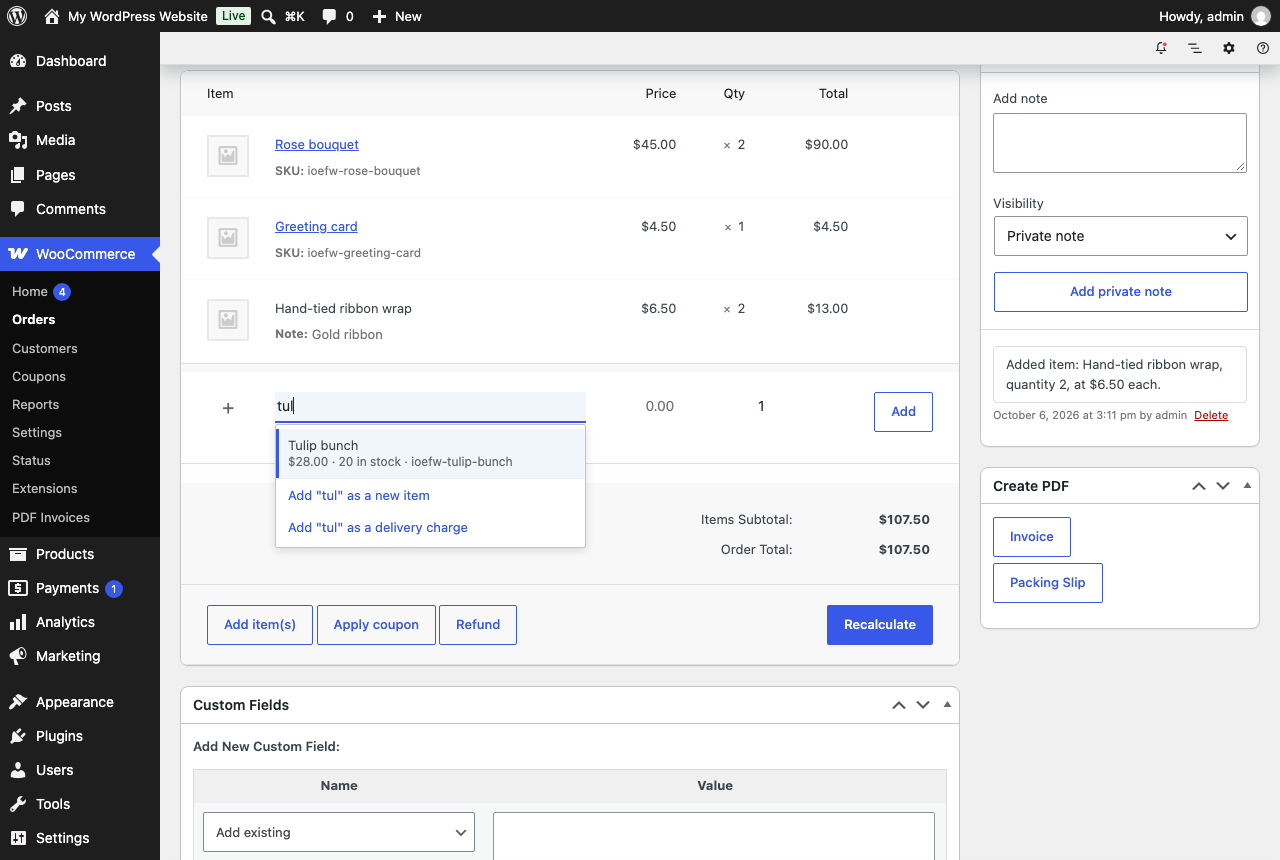Collapse the Custom Fields panel
Screen dimensions: 1280x860
pyautogui.click(x=947, y=705)
